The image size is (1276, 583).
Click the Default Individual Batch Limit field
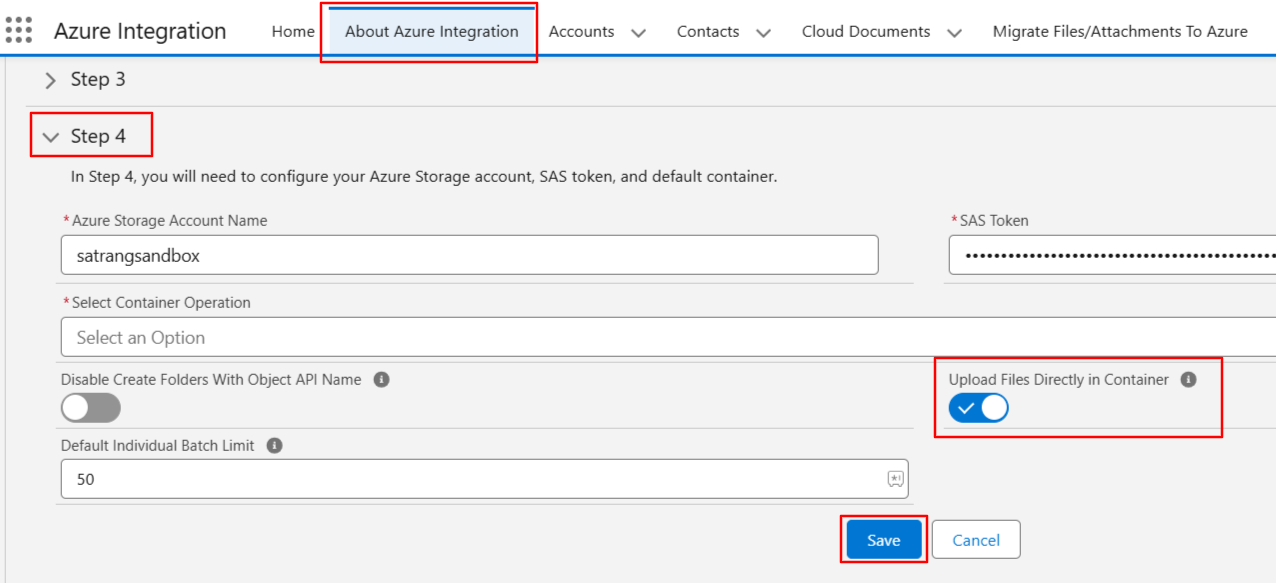pyautogui.click(x=485, y=479)
